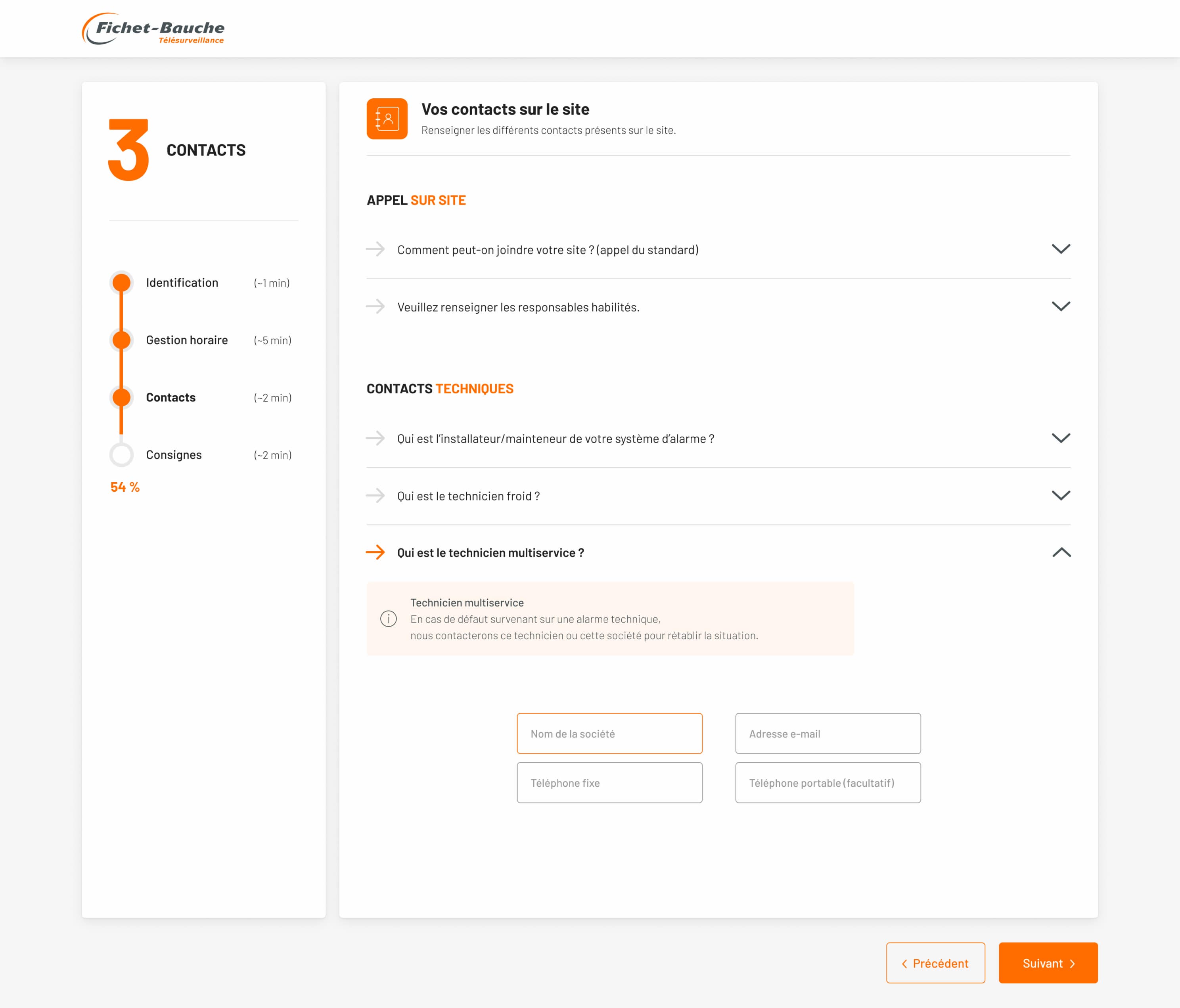Screen dimensions: 1180x1008
Task: Click the Adresse e-mail input field
Action: click(x=828, y=734)
